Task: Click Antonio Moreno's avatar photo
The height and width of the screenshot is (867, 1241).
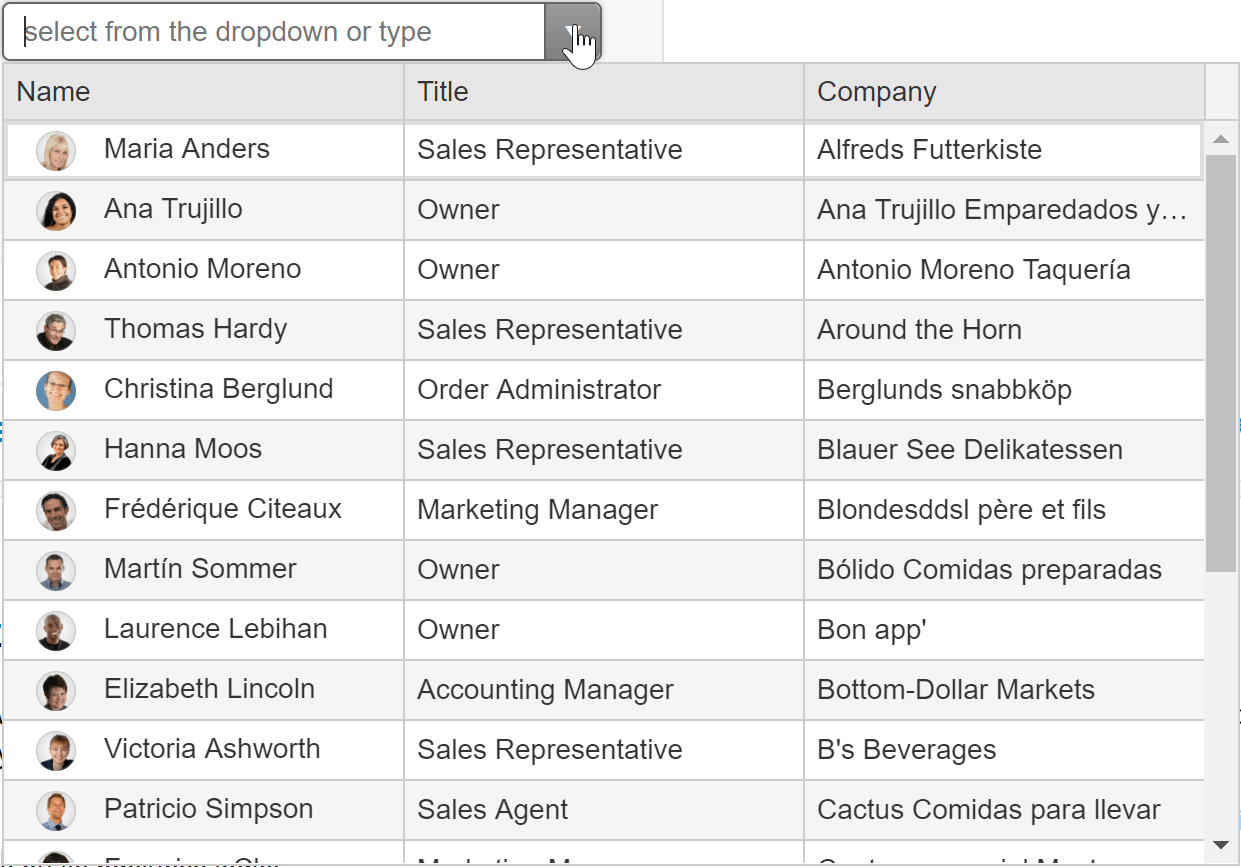Action: click(x=56, y=271)
